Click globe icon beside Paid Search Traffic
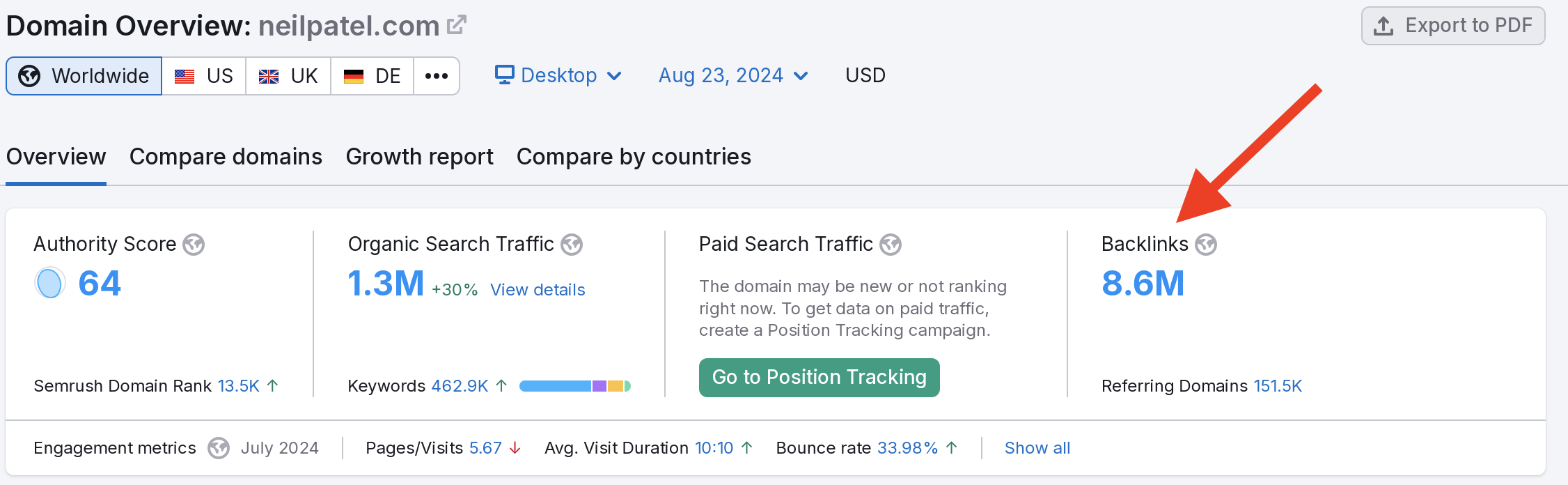 (x=891, y=245)
